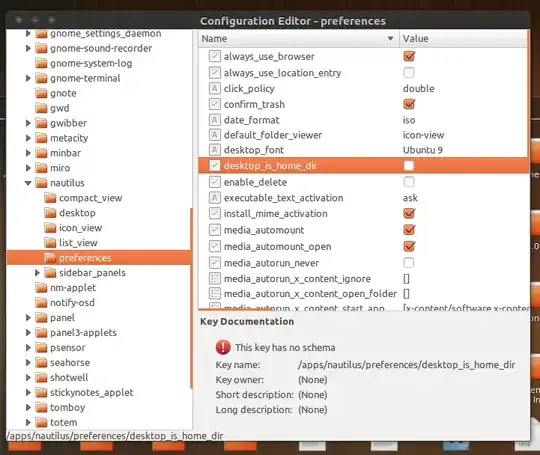This screenshot has width=540, height=455.
Task: Click the boolean icon beside enable_delete
Action: click(215, 182)
